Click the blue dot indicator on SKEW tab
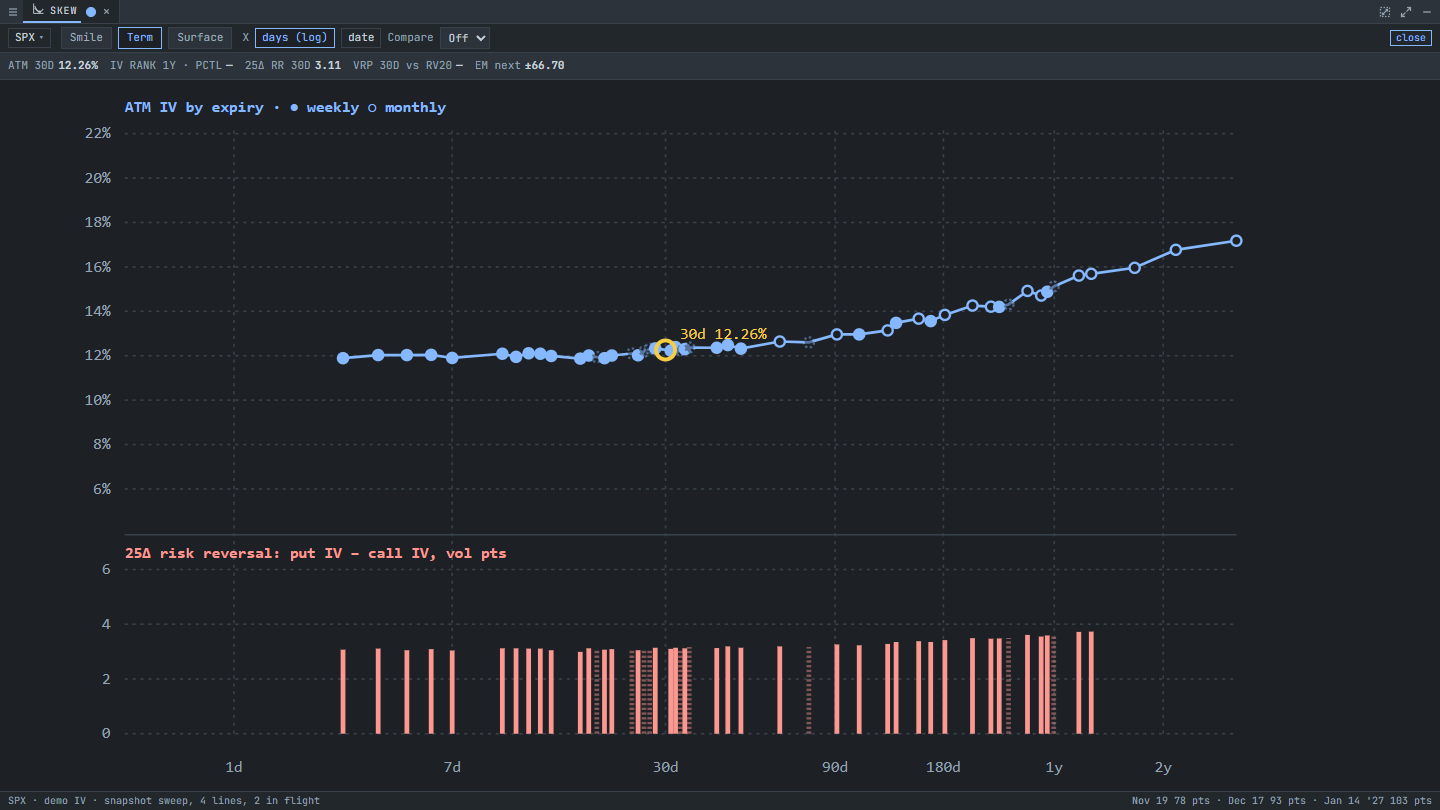Image resolution: width=1440 pixels, height=810 pixels. tap(91, 11)
